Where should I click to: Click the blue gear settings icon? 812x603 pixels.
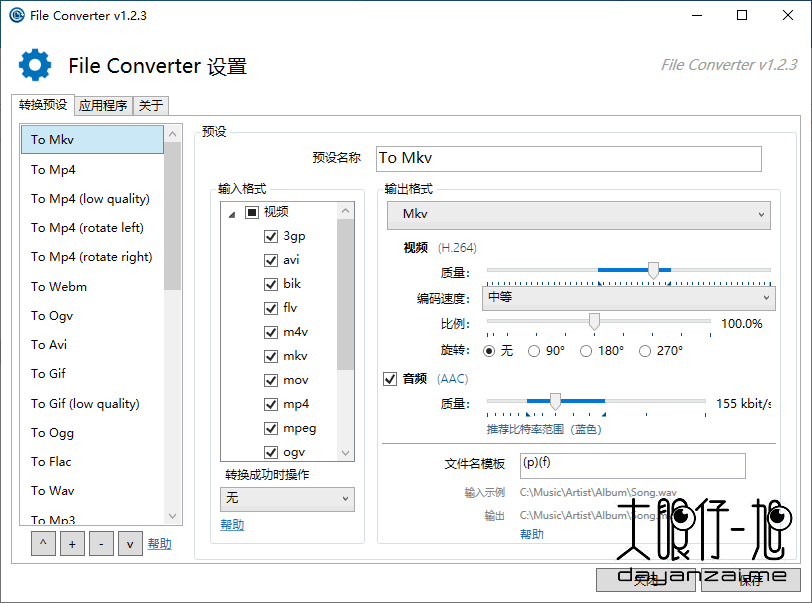click(x=35, y=65)
